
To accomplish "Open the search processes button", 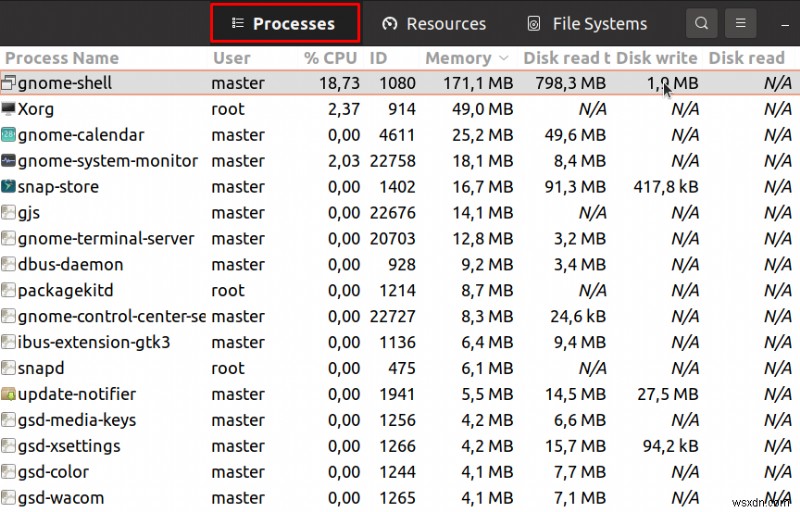I will (702, 23).
